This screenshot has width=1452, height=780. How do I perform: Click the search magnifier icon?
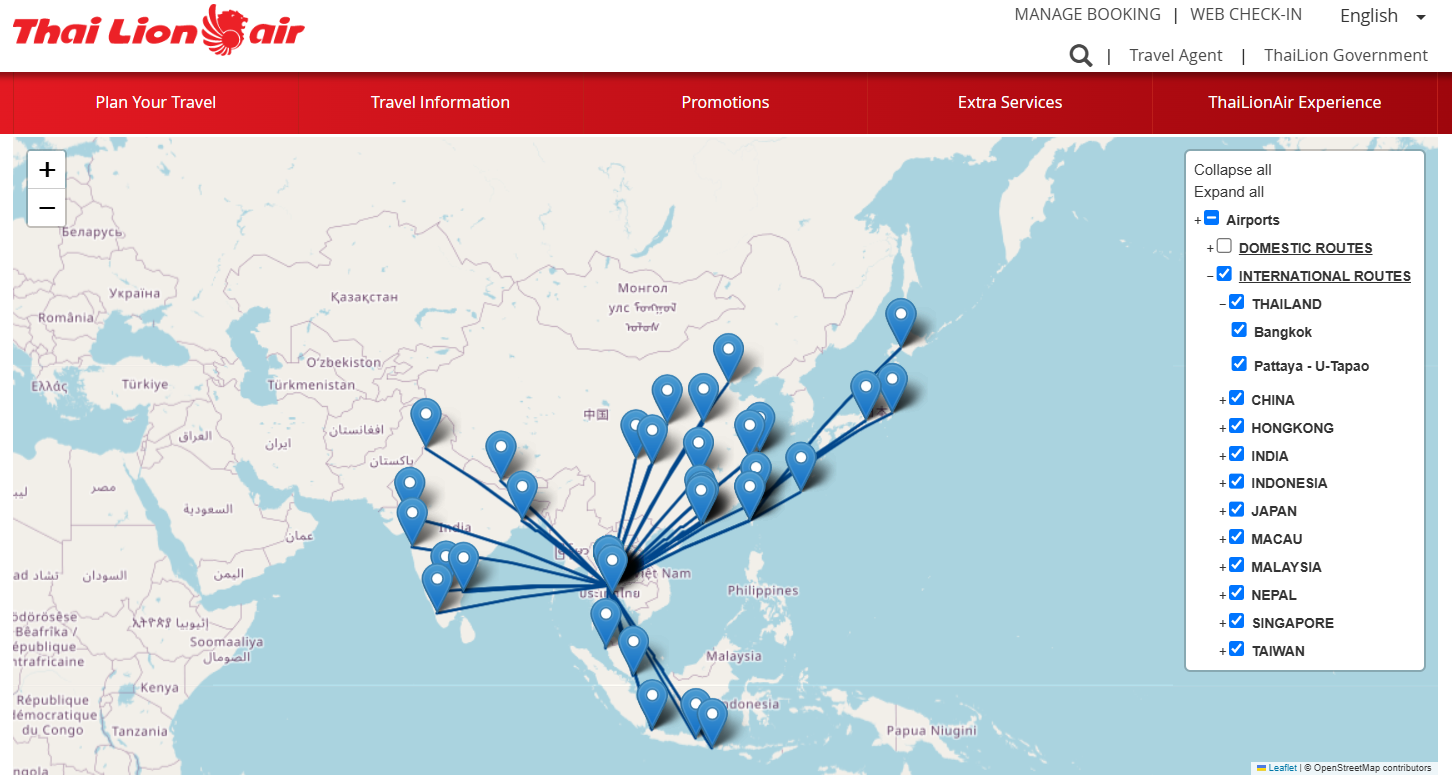[x=1080, y=56]
